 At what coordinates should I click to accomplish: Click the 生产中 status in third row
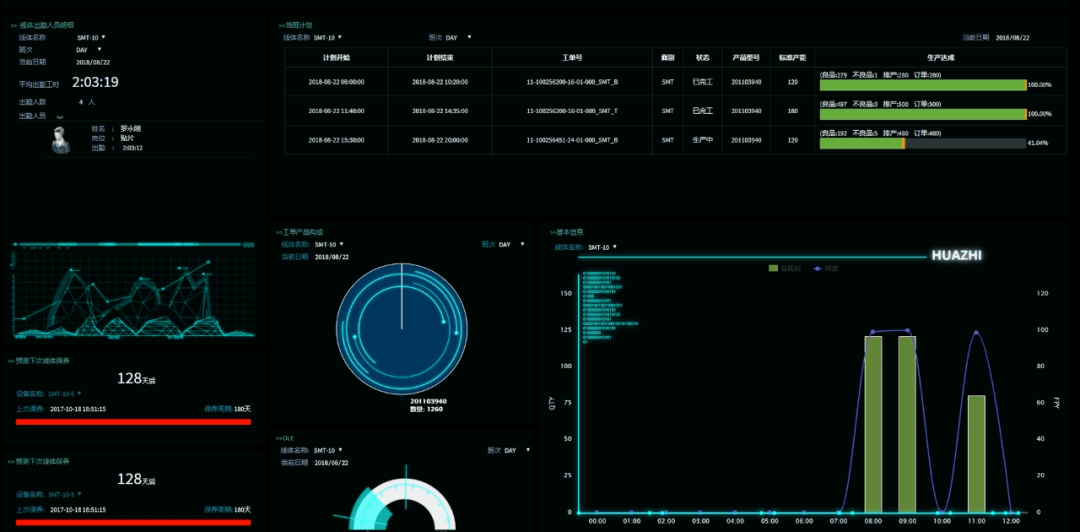(702, 141)
